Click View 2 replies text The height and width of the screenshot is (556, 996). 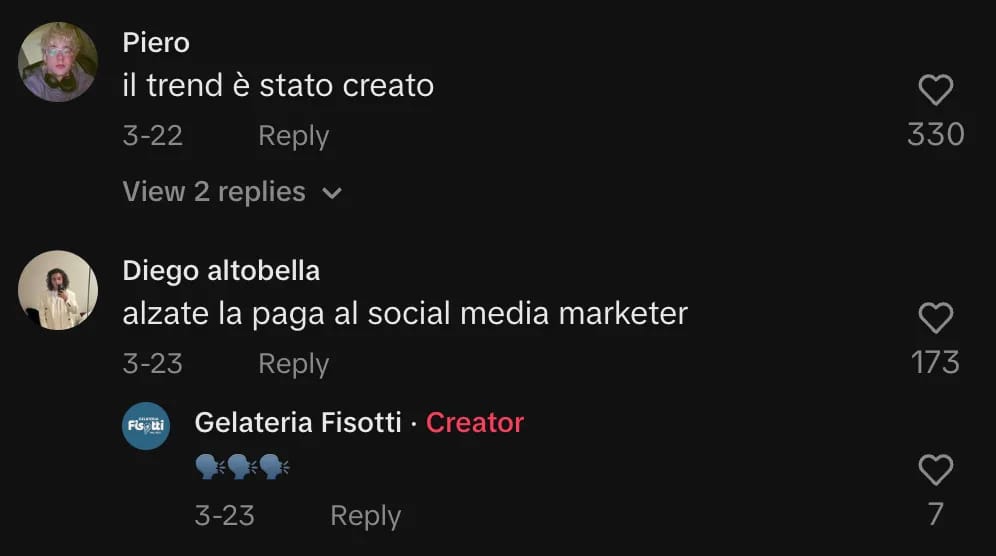[214, 192]
